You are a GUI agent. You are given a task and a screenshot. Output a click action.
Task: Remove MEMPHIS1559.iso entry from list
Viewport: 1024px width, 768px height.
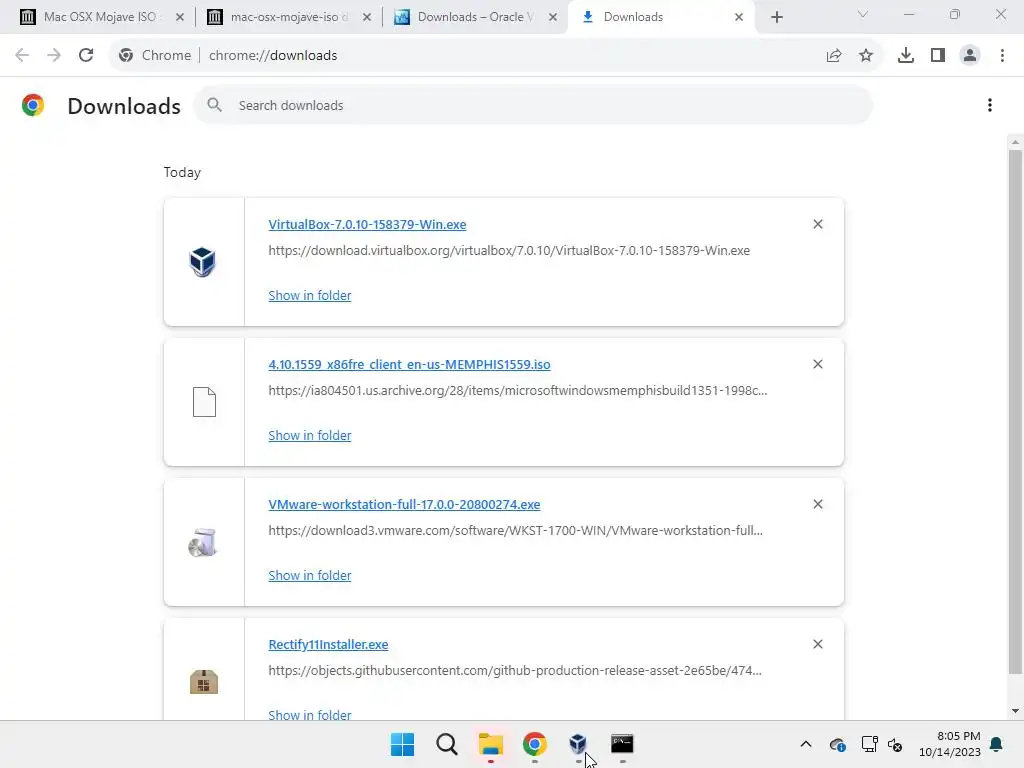point(818,364)
